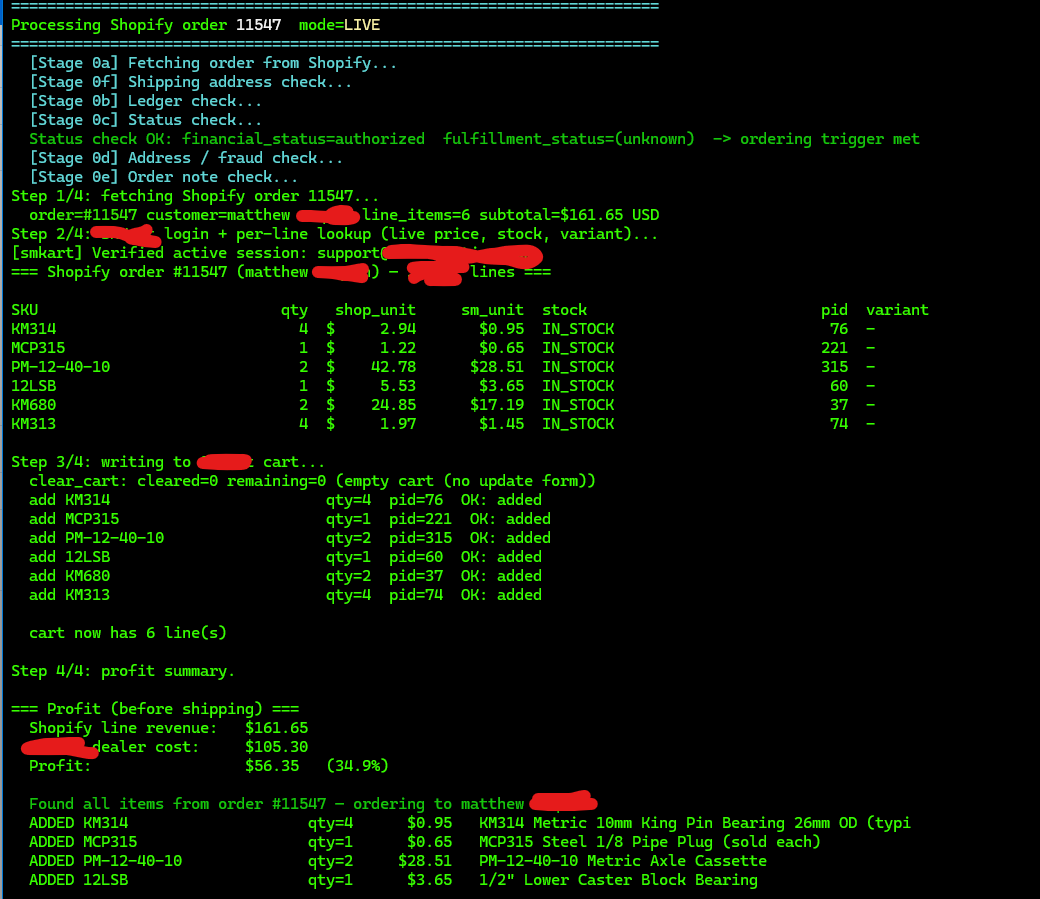The height and width of the screenshot is (899, 1040).
Task: Click the 'shop_unit' column header
Action: coord(375,311)
